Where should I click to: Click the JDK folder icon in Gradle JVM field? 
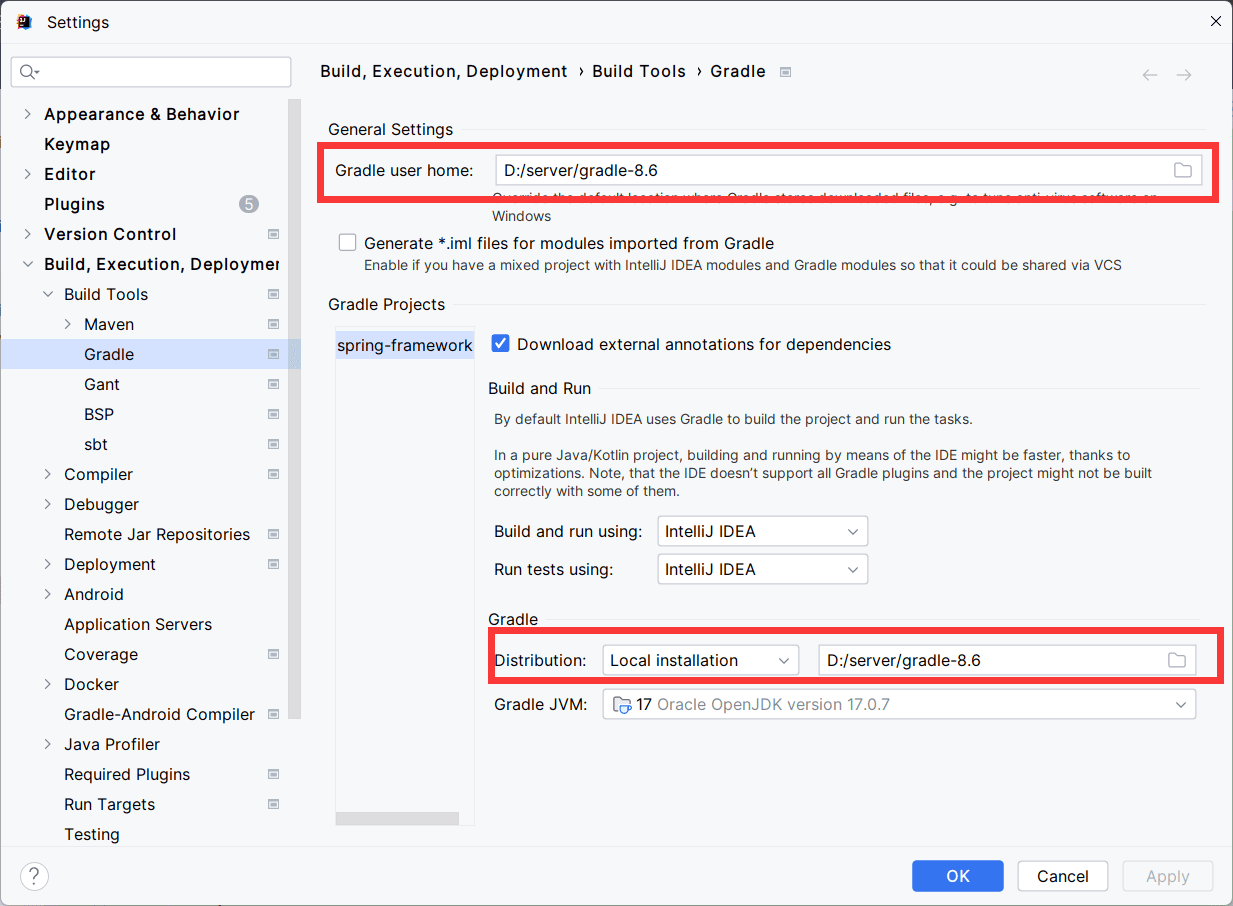point(621,705)
